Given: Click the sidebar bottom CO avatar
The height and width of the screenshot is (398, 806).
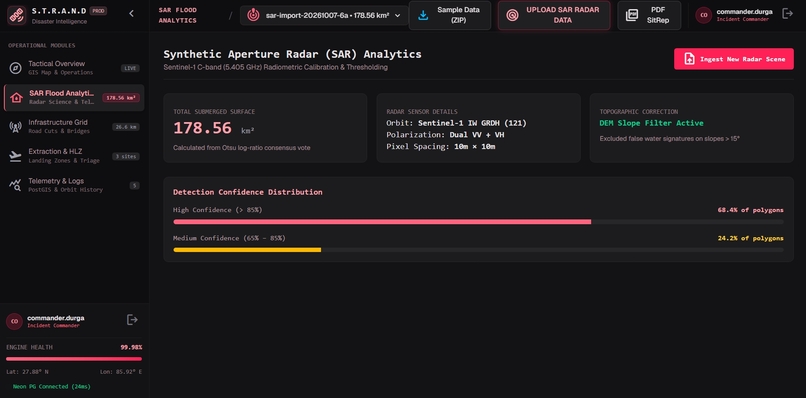Looking at the screenshot, I should tap(14, 321).
